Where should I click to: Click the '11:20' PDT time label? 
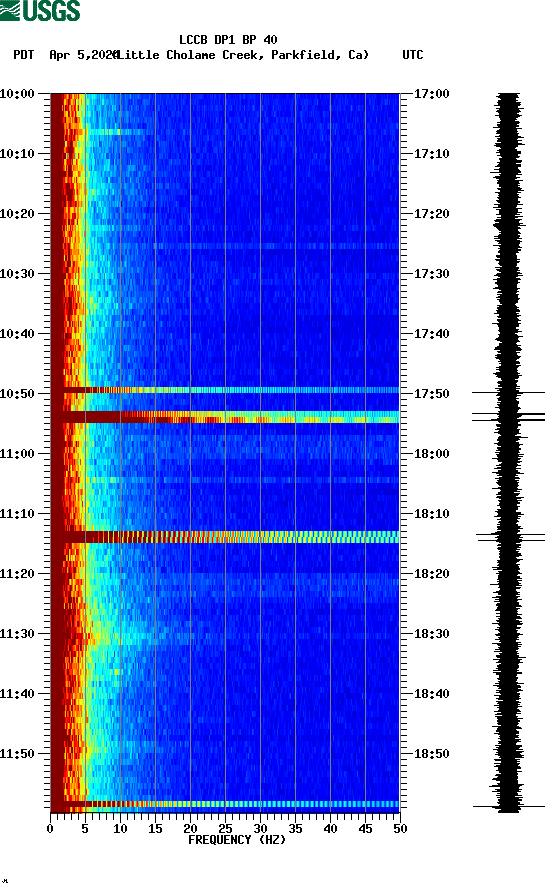click(17, 573)
